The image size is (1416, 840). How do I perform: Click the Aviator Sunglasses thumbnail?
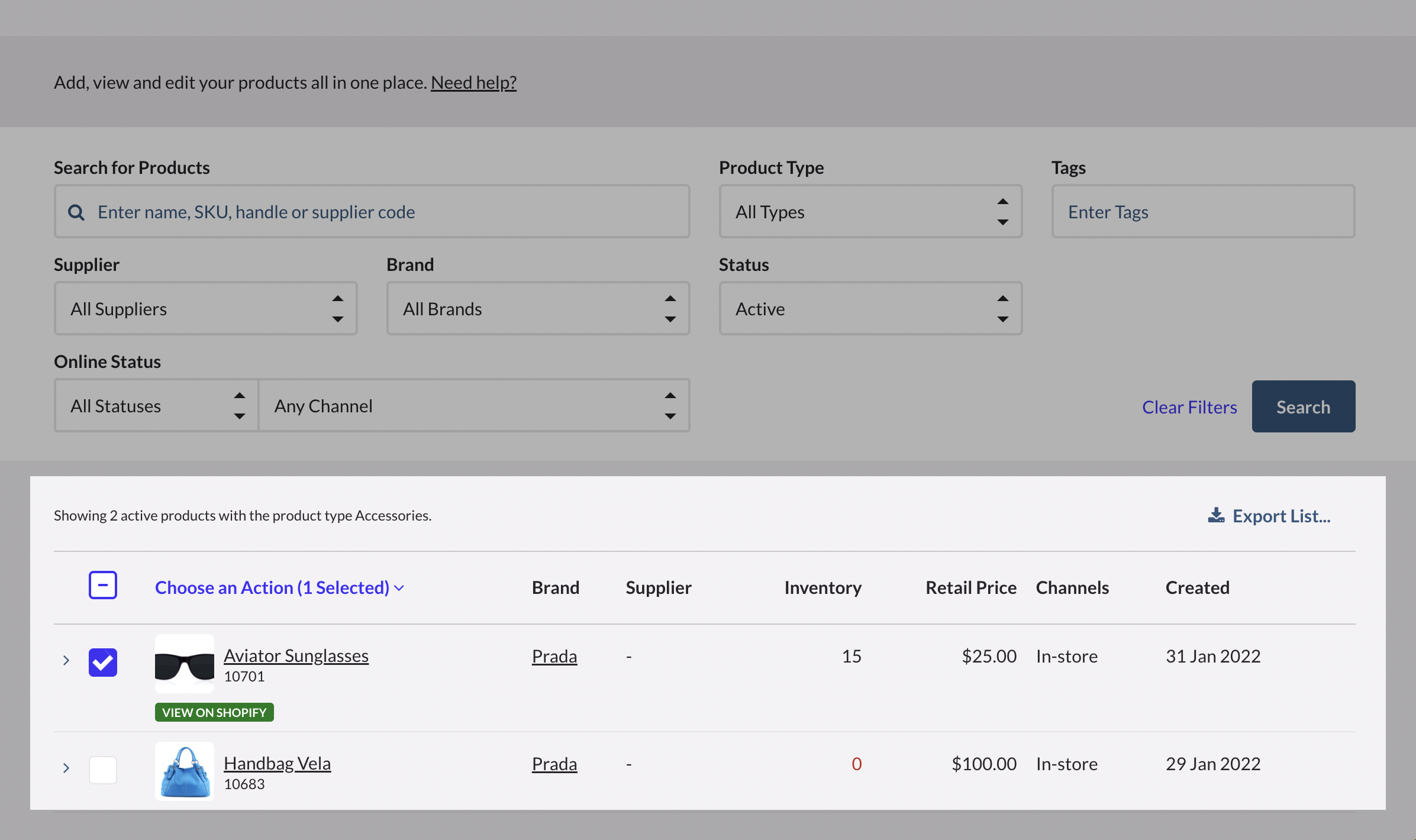pyautogui.click(x=185, y=664)
